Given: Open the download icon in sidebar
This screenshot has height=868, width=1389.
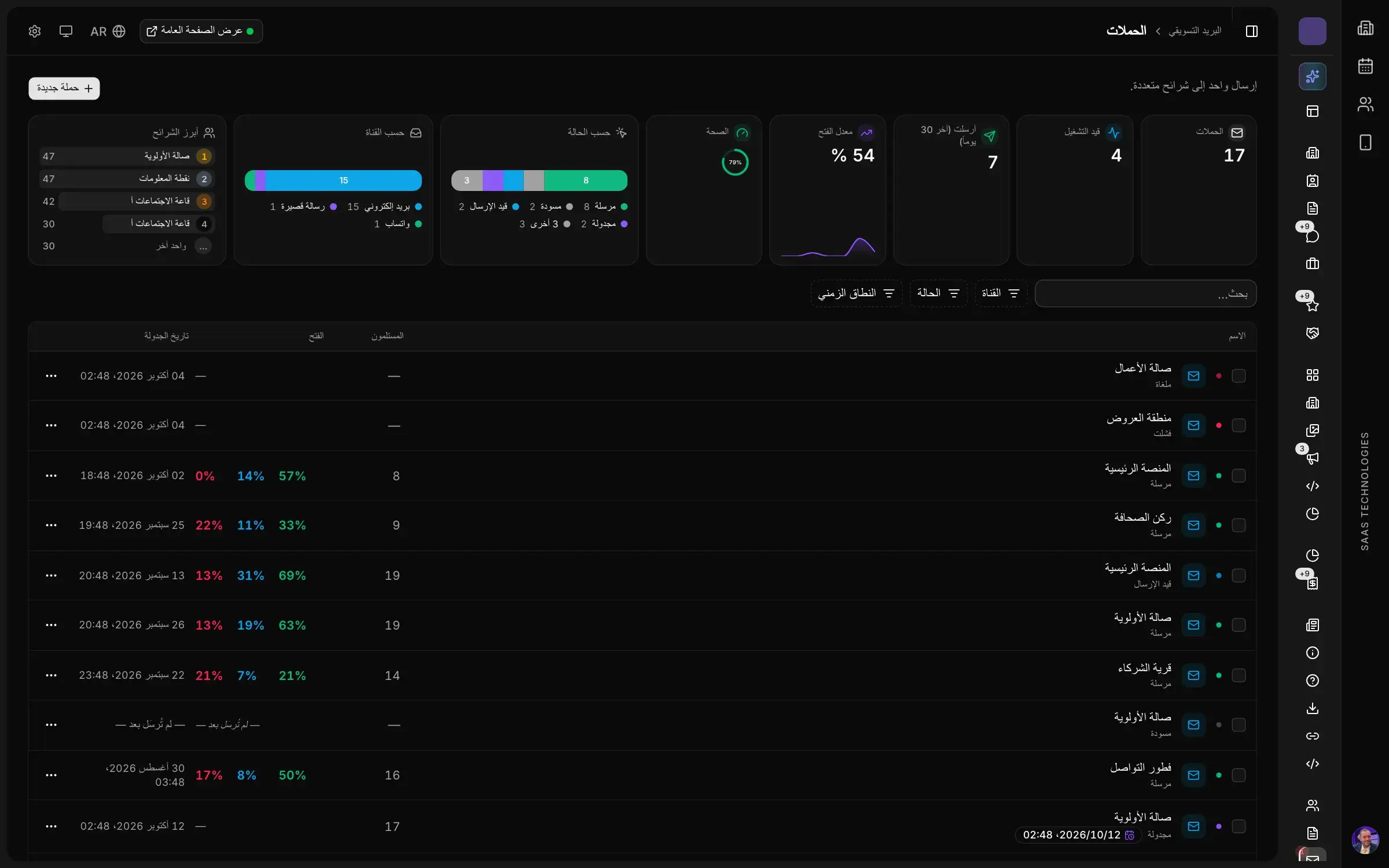Looking at the screenshot, I should pyautogui.click(x=1312, y=708).
